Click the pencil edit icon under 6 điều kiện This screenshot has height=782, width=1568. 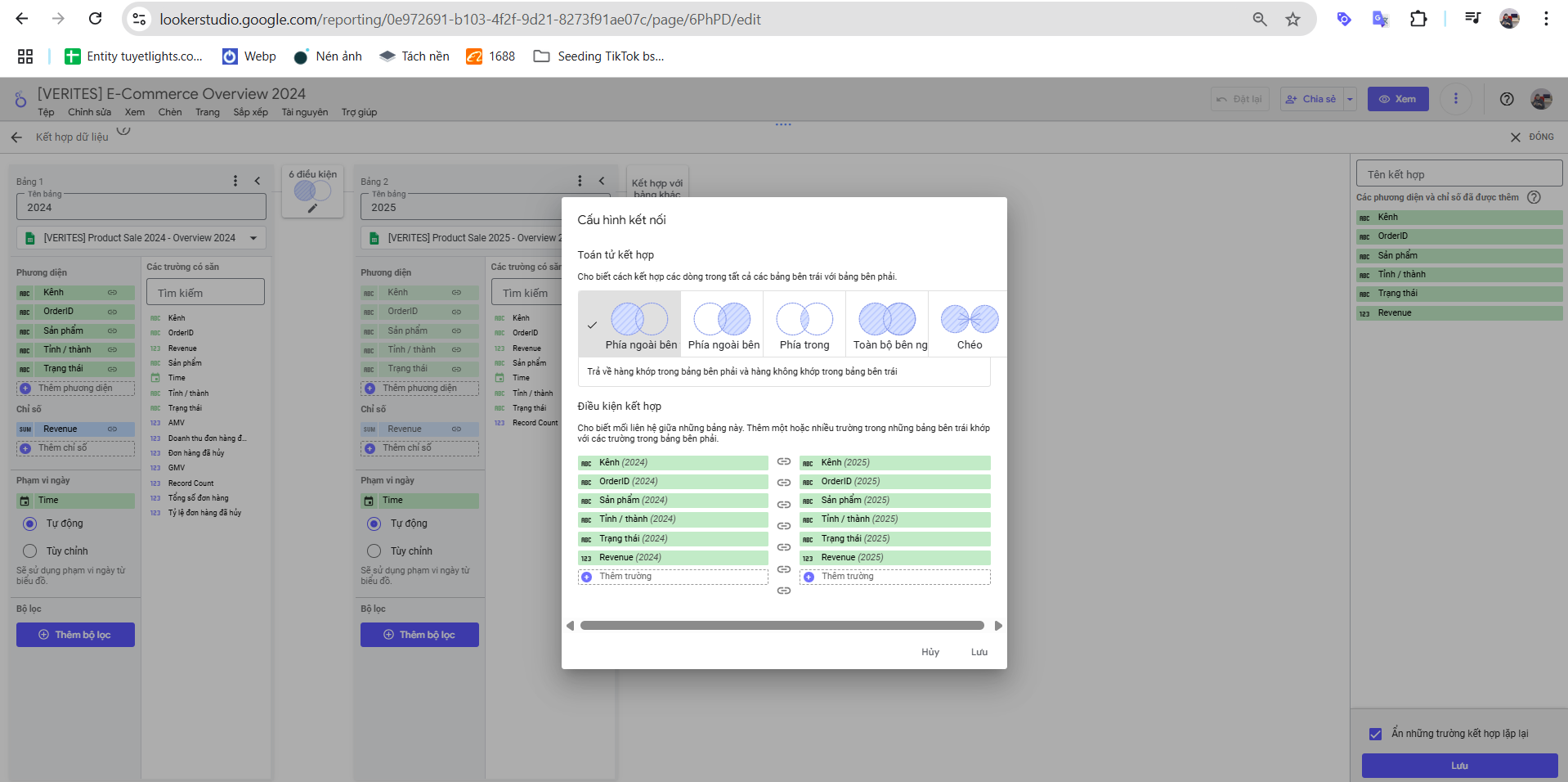[312, 209]
